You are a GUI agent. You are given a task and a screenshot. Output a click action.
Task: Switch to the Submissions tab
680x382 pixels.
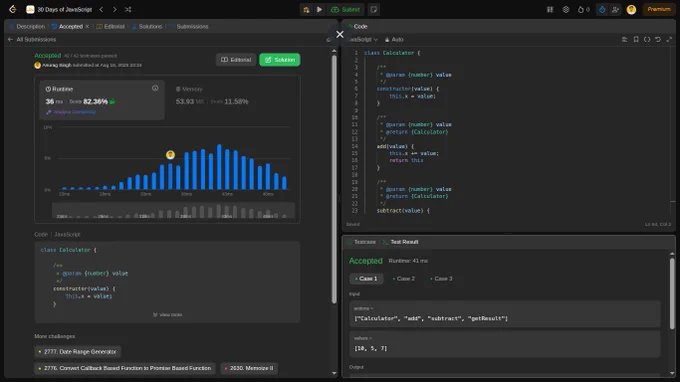189,26
